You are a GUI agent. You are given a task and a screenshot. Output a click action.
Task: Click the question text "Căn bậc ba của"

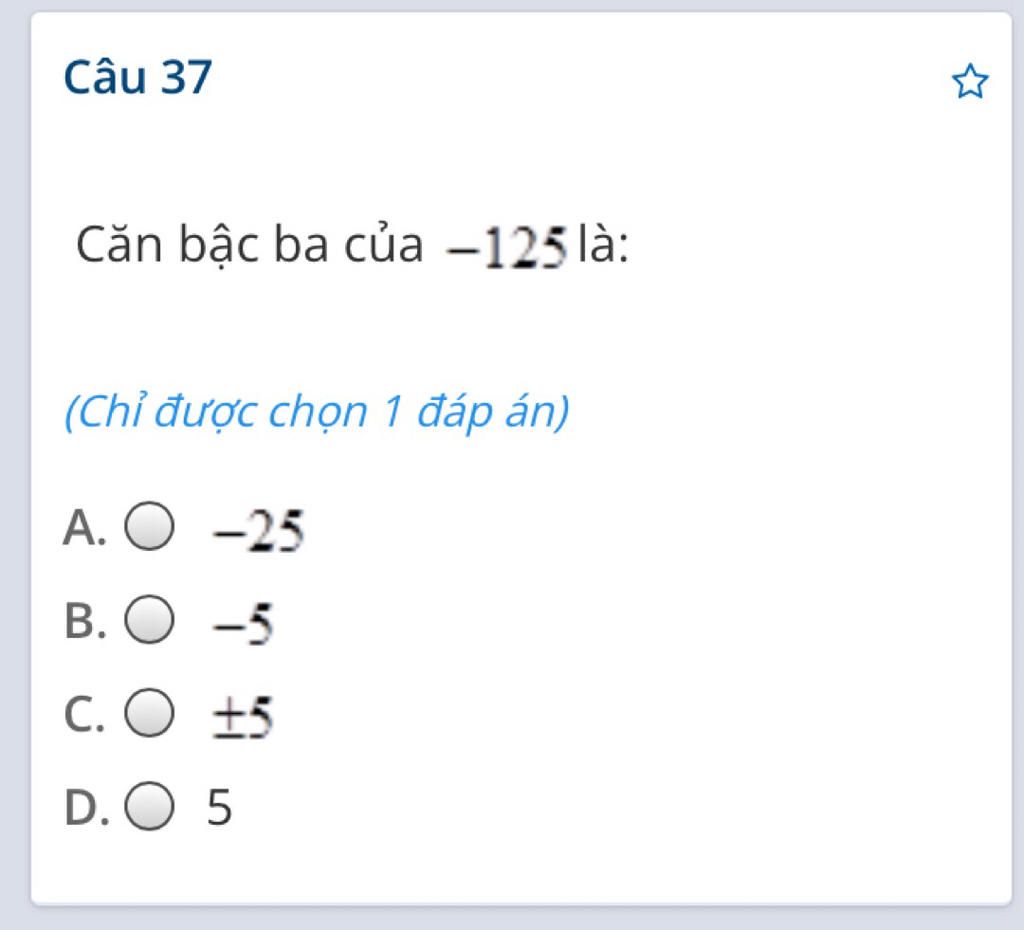click(x=250, y=247)
